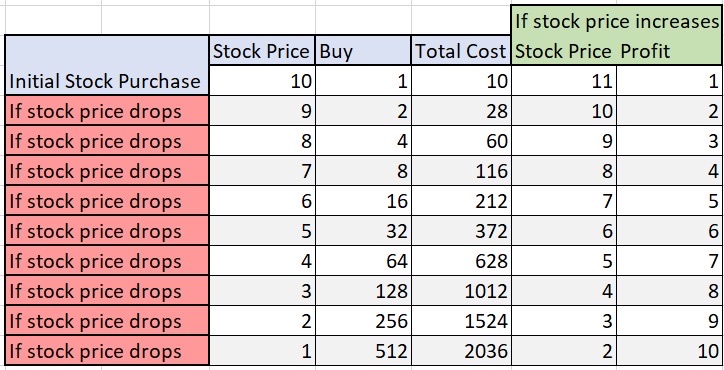
Task: Select the Initial Stock Purchase cell
Action: (107, 65)
